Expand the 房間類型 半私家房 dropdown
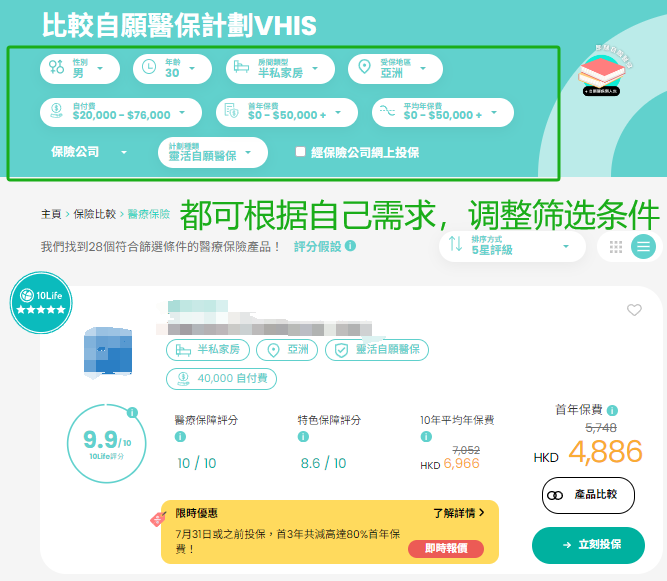The width and height of the screenshot is (667, 581). point(280,68)
